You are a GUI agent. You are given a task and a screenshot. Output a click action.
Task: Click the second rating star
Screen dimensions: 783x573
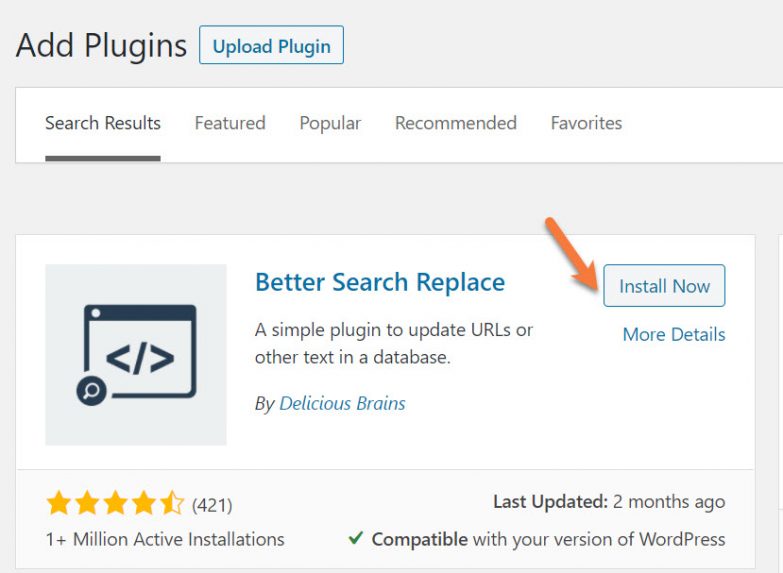[87, 503]
